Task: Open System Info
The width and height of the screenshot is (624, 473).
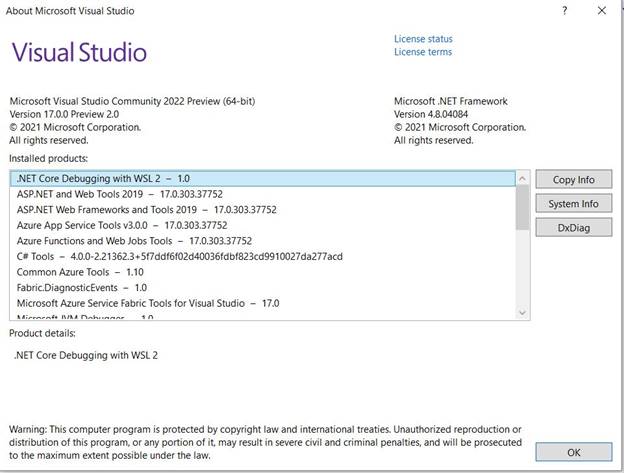Action: tap(573, 204)
